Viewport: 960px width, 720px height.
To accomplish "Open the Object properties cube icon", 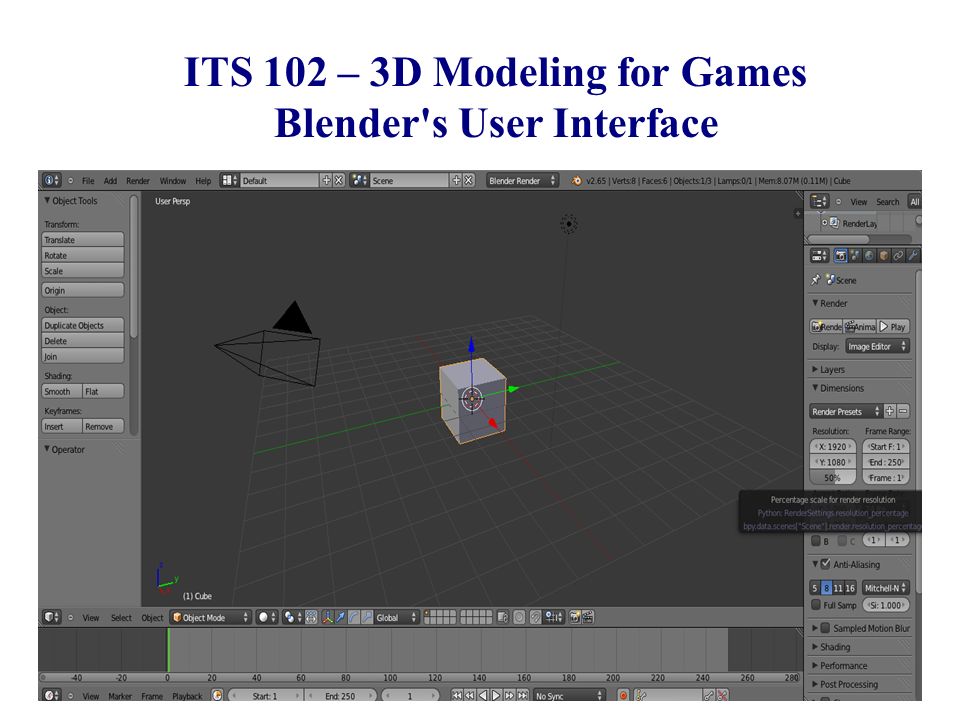I will [883, 255].
